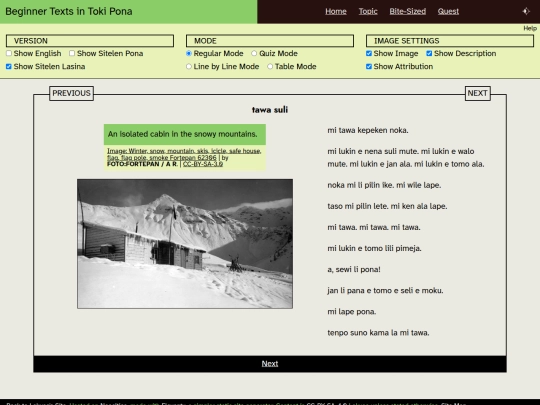Uncheck the Show Image checkbox
Screen dimensions: 540x405
[369, 53]
